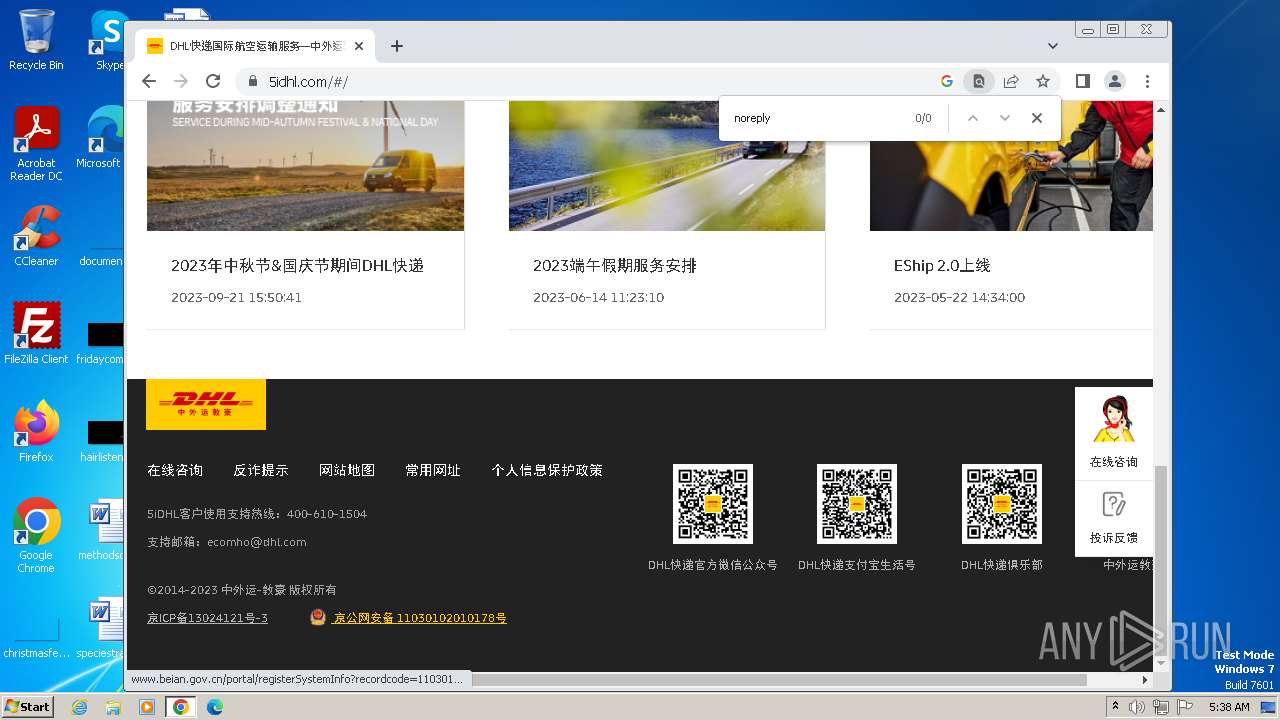Go back to previous page in Chrome
The image size is (1280, 720).
pos(149,81)
